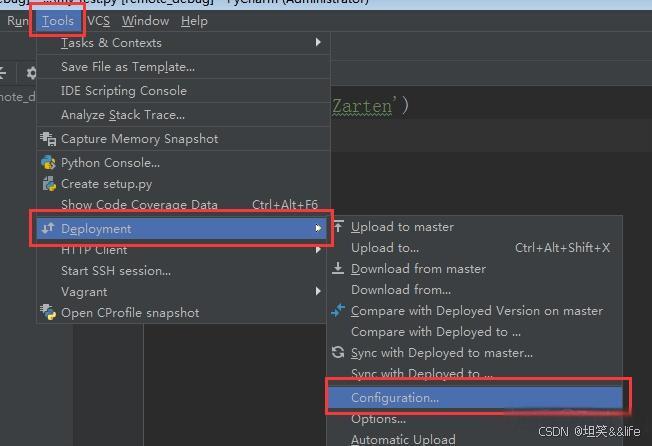This screenshot has width=652, height=446.
Task: Choose Download from... entry
Action: tap(475, 290)
